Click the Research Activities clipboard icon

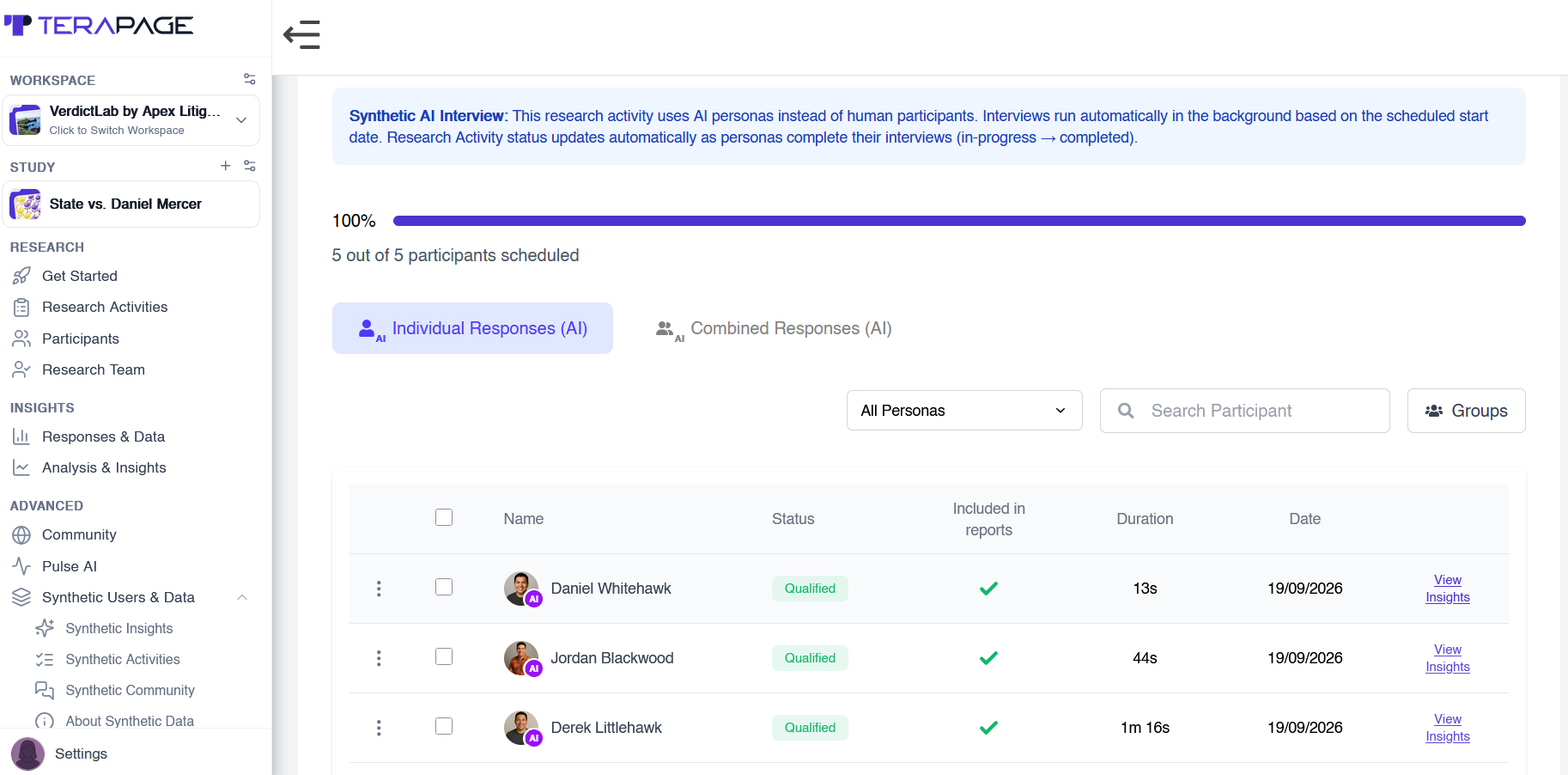click(21, 307)
